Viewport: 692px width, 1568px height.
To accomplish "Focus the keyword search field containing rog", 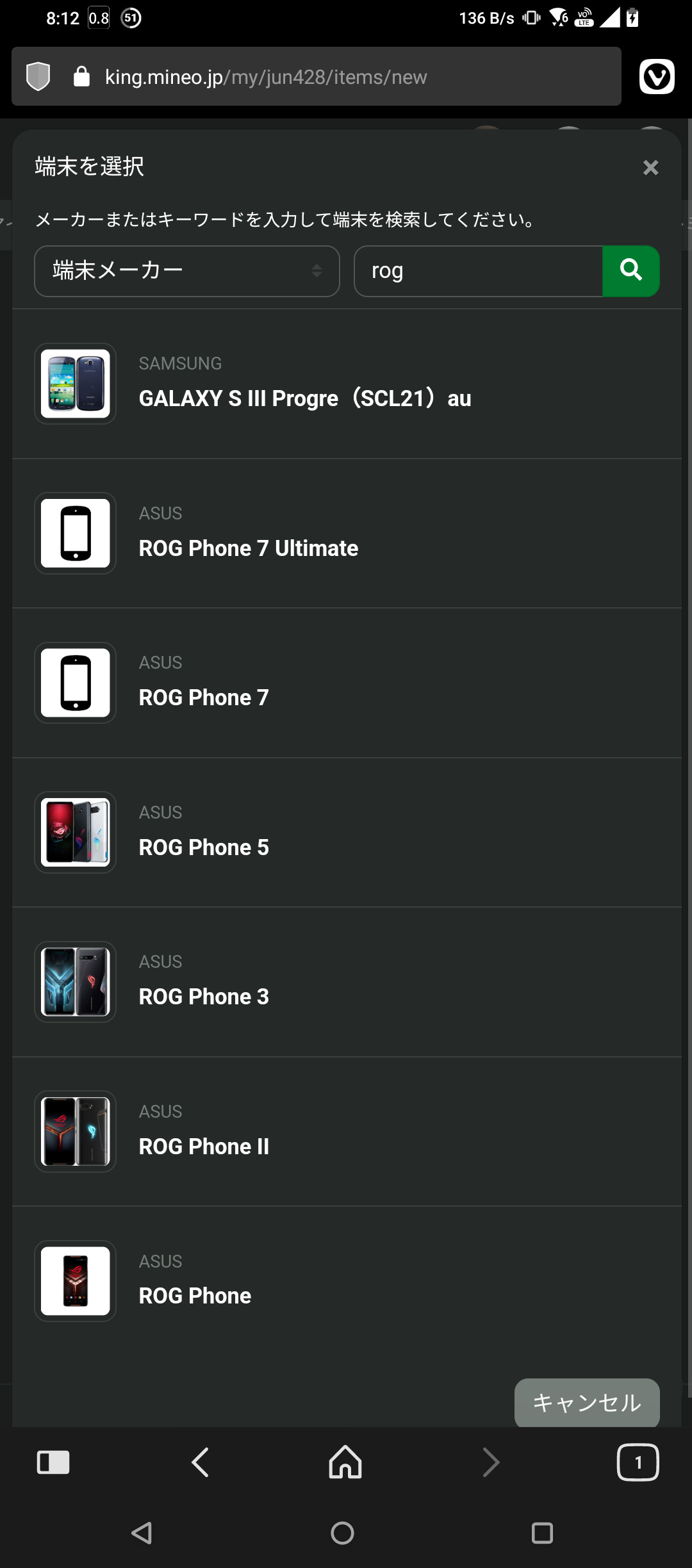I will [x=478, y=271].
